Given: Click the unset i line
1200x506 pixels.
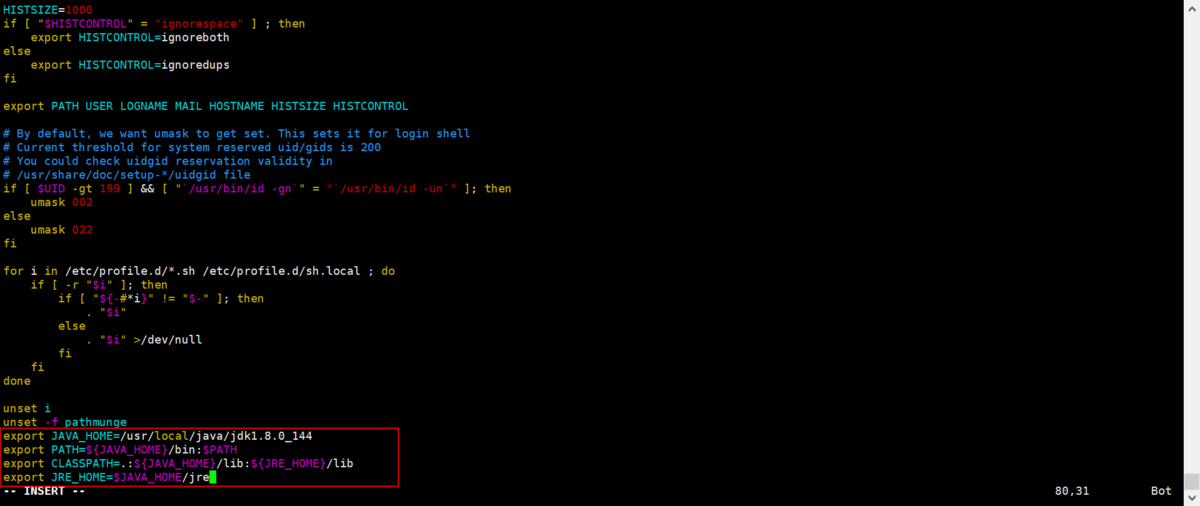Looking at the screenshot, I should tap(24, 409).
